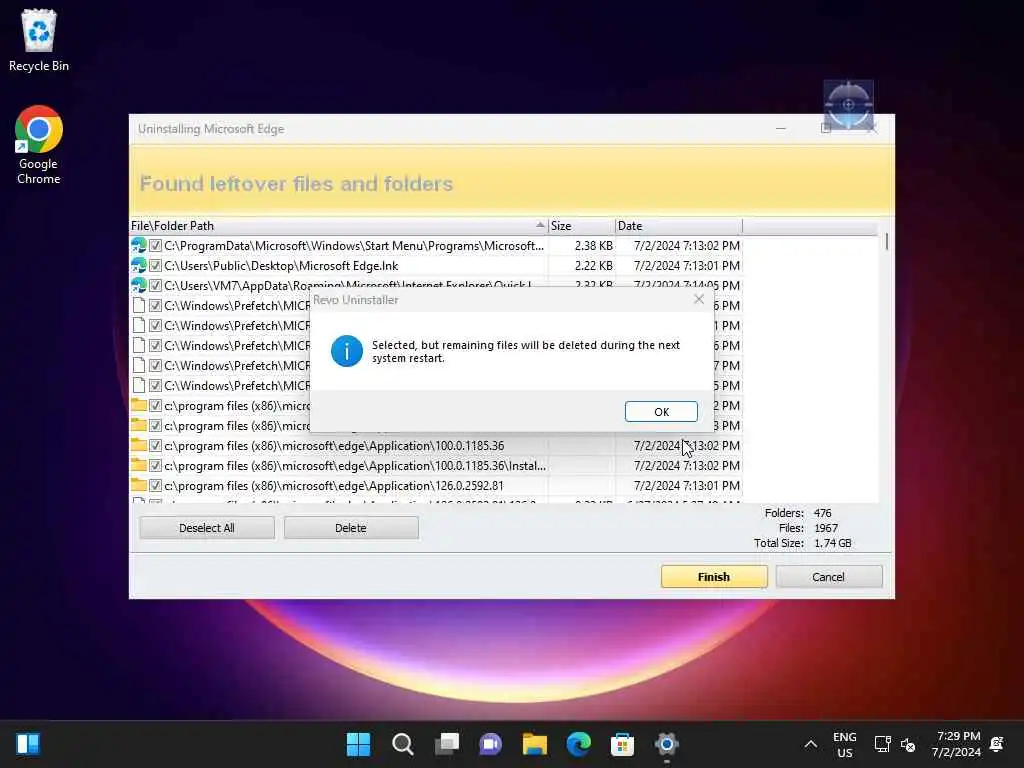This screenshot has height=768, width=1024.
Task: Click the Hunter Mode crosshair overlay icon
Action: (x=848, y=104)
